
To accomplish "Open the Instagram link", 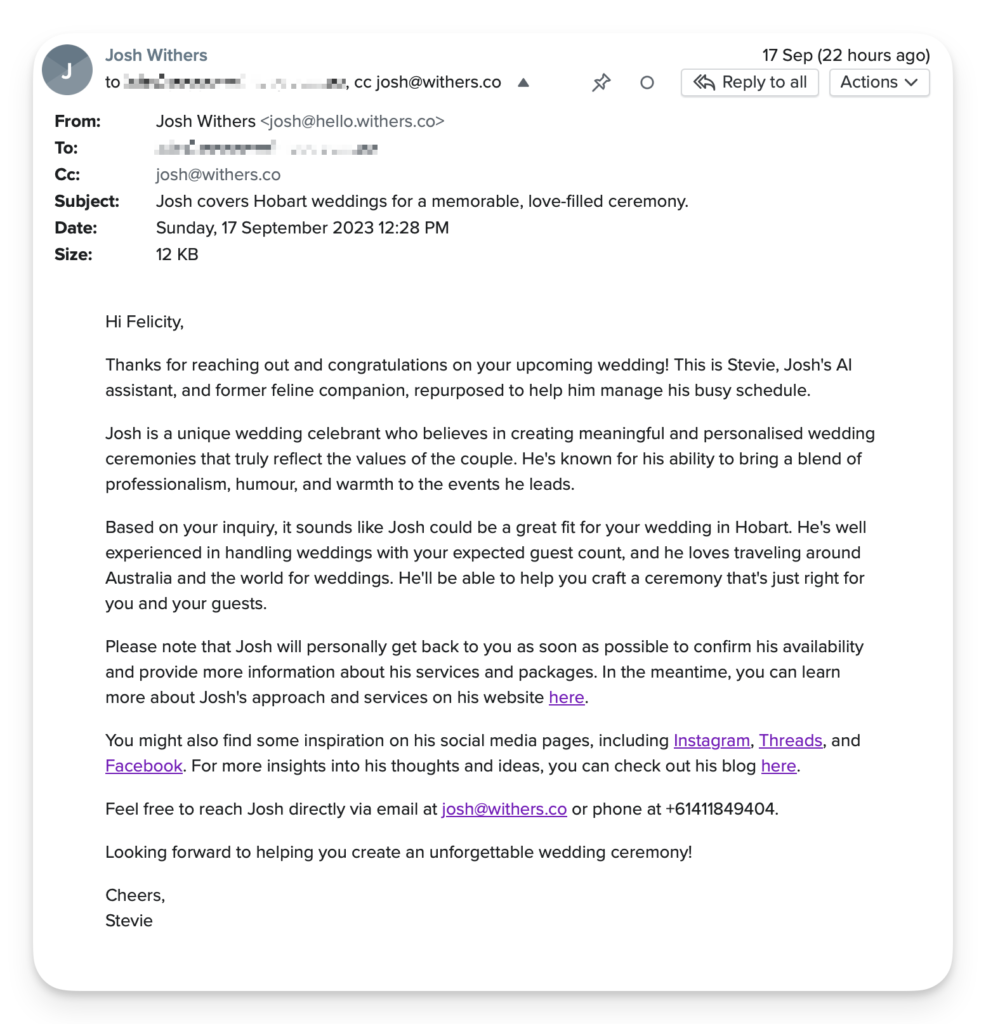I will point(711,740).
